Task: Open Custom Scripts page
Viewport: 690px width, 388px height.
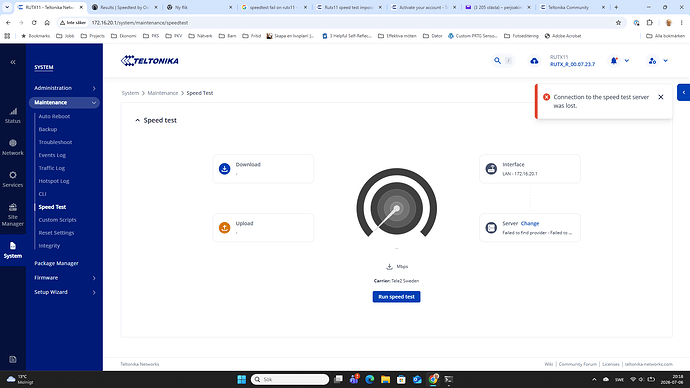Action: (x=57, y=220)
